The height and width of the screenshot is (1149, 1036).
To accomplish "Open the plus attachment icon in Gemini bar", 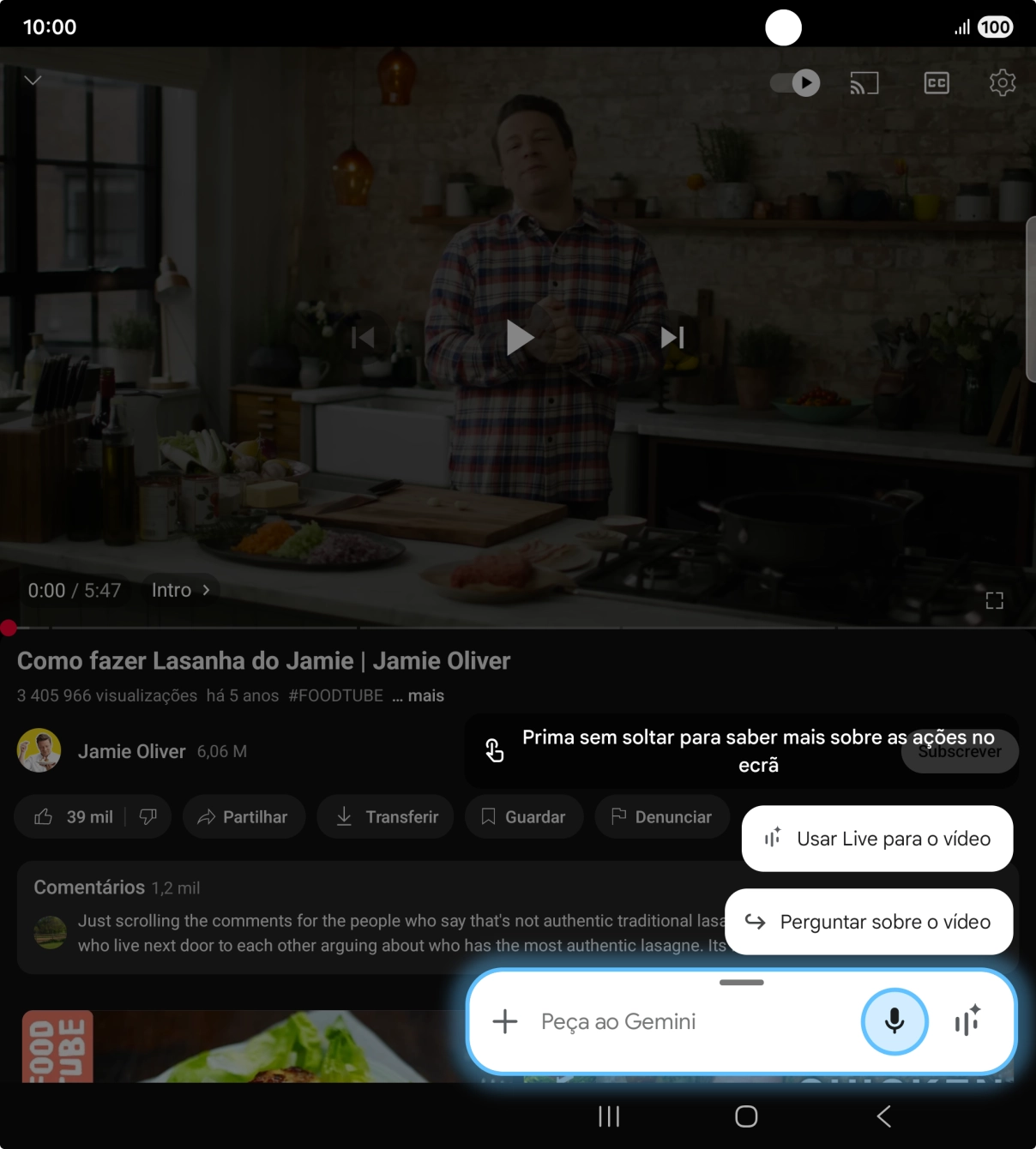I will [505, 1021].
